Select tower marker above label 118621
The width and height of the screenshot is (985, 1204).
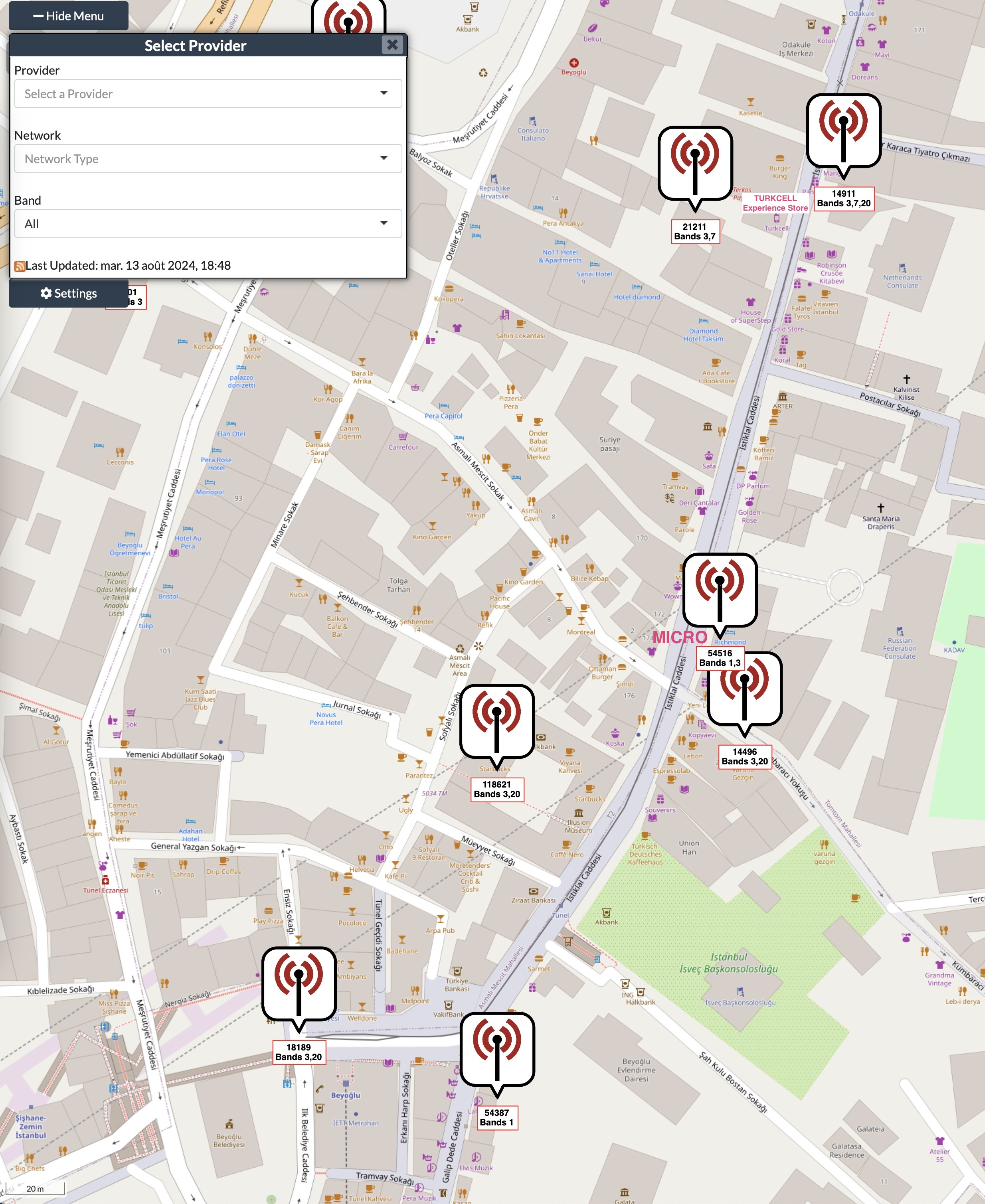pos(496,726)
